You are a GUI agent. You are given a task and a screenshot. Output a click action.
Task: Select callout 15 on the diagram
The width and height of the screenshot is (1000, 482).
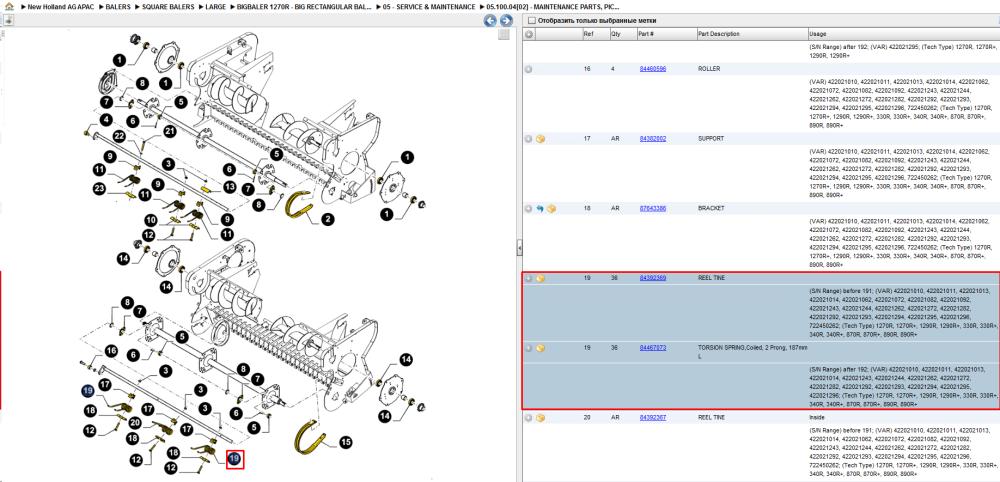click(x=345, y=441)
